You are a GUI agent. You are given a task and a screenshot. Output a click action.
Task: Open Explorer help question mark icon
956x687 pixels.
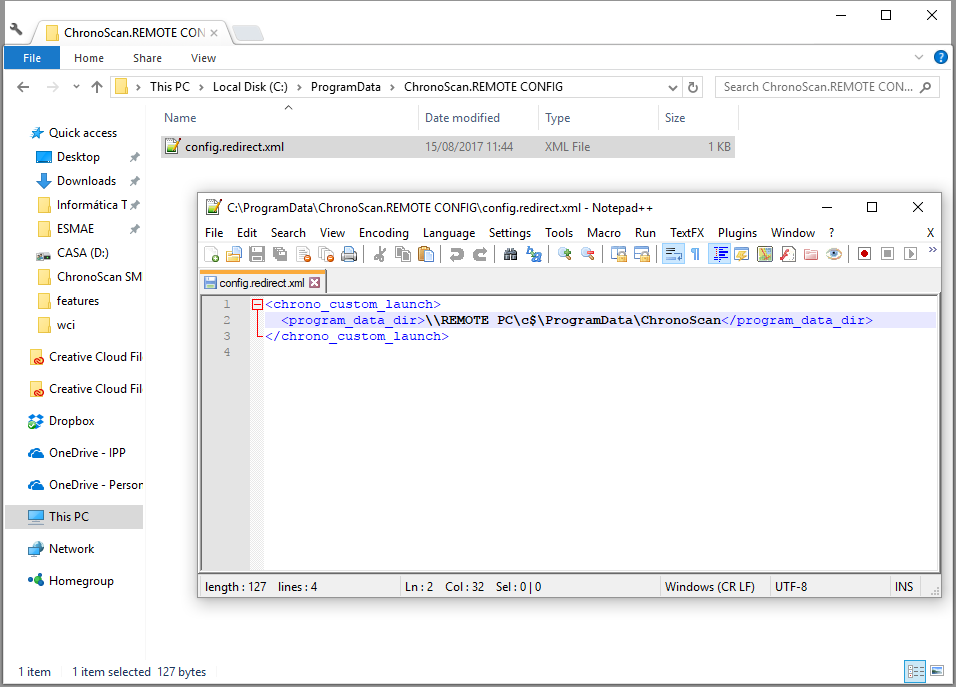pos(941,57)
